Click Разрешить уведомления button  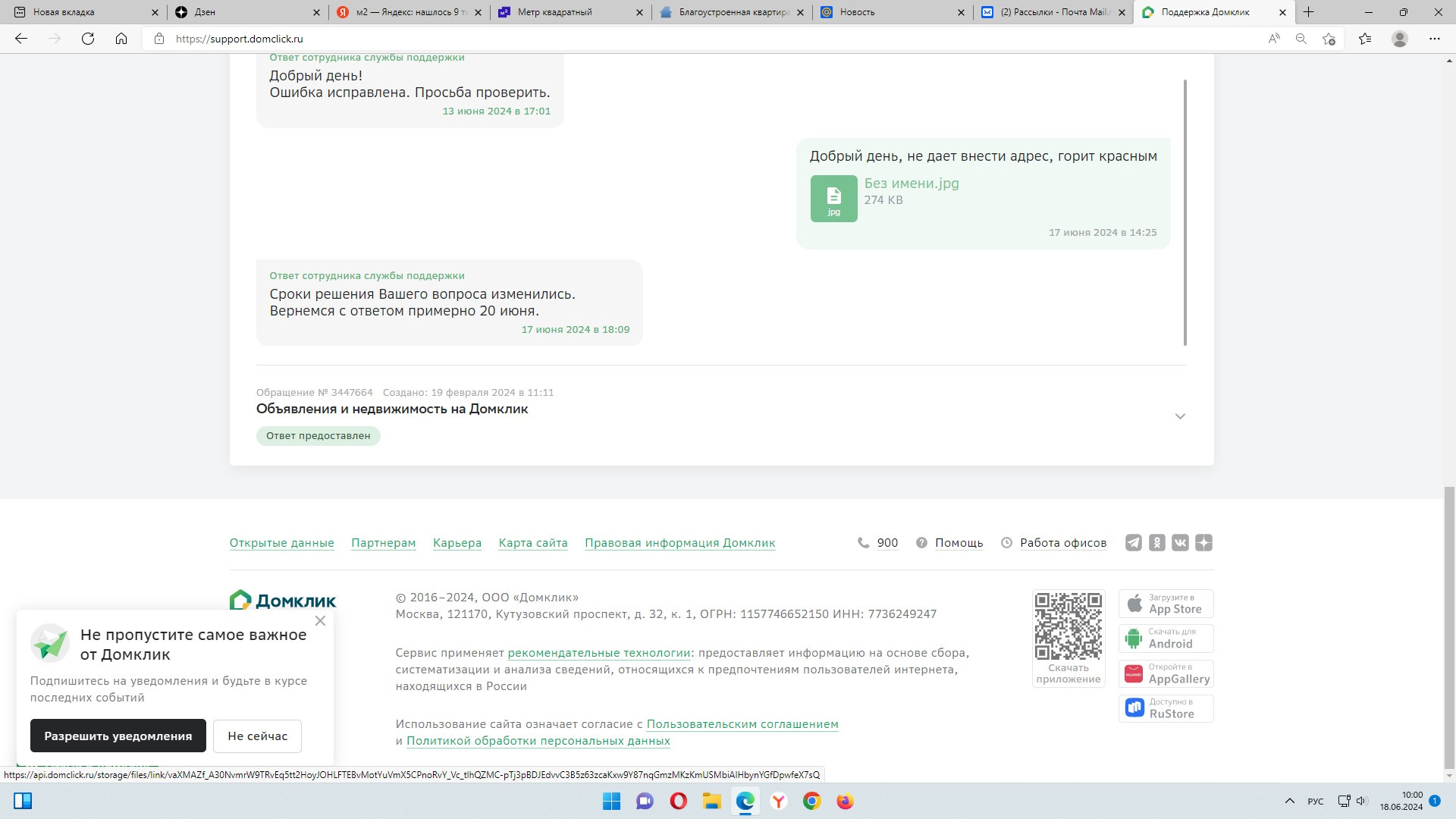(x=118, y=736)
